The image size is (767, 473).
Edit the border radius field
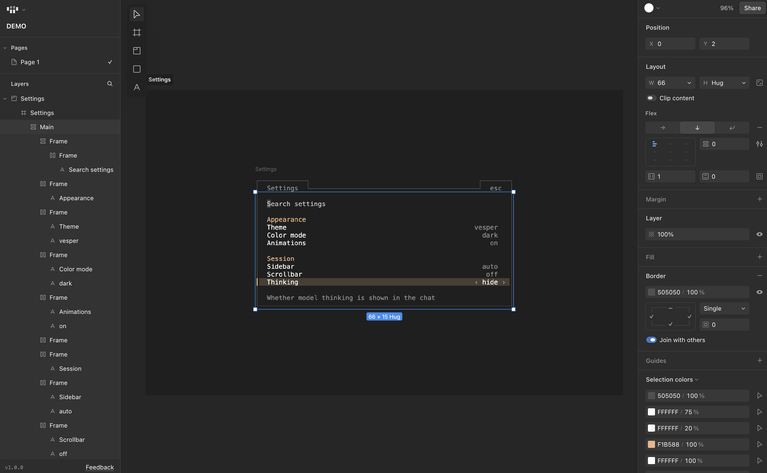pos(724,324)
